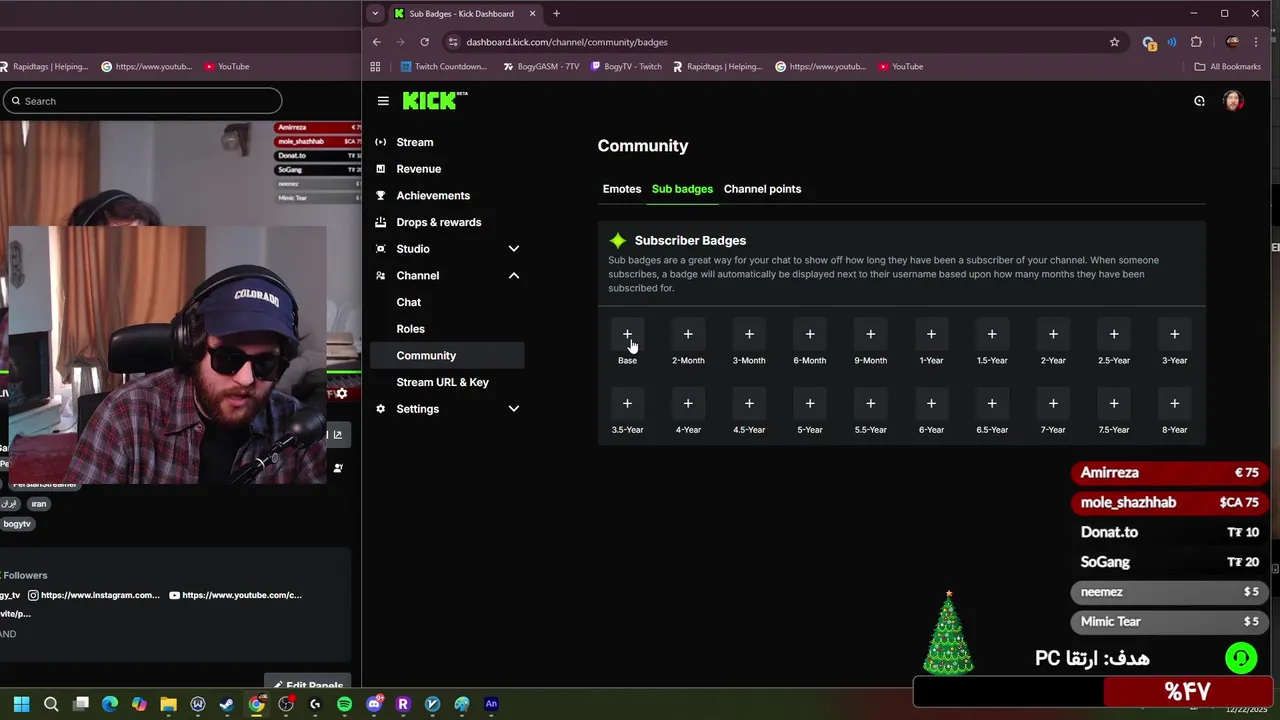The width and height of the screenshot is (1280, 720).
Task: Add the 5-Year subscriber badge
Action: tap(810, 403)
